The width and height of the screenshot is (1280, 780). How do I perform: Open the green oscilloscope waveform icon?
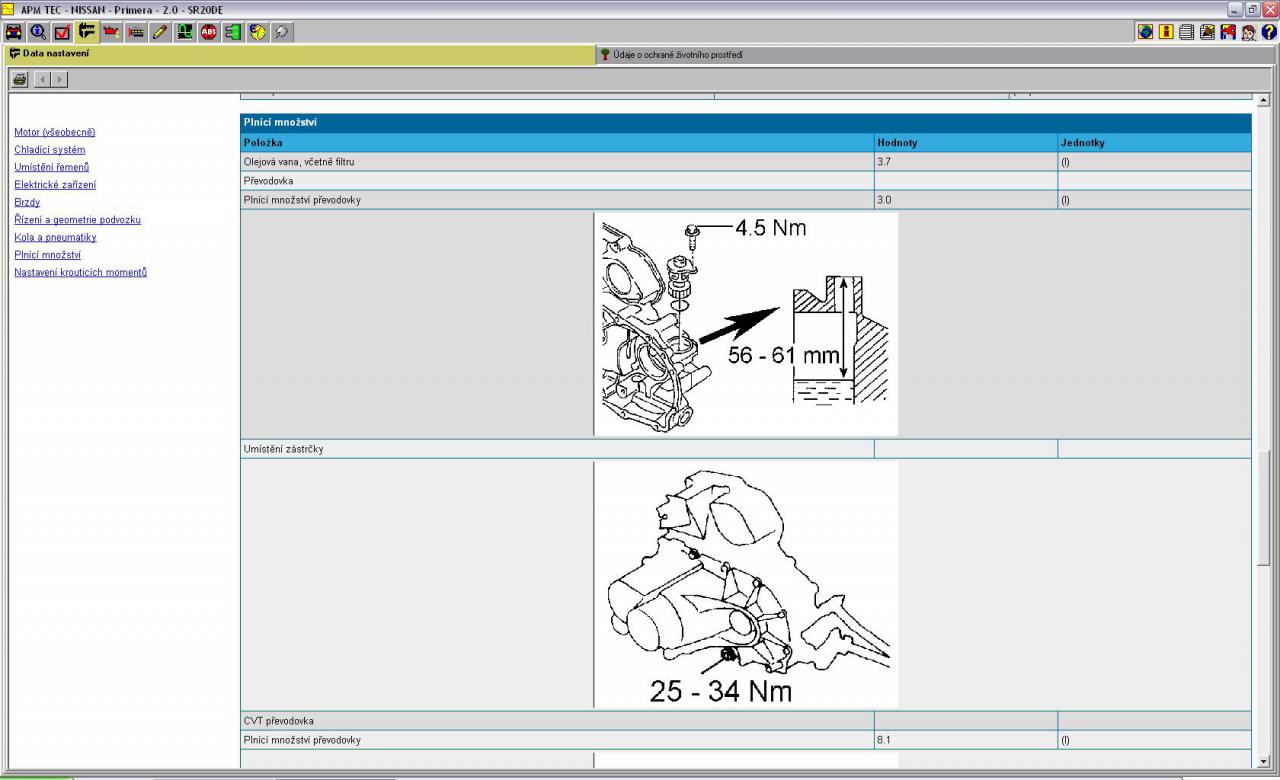click(184, 32)
